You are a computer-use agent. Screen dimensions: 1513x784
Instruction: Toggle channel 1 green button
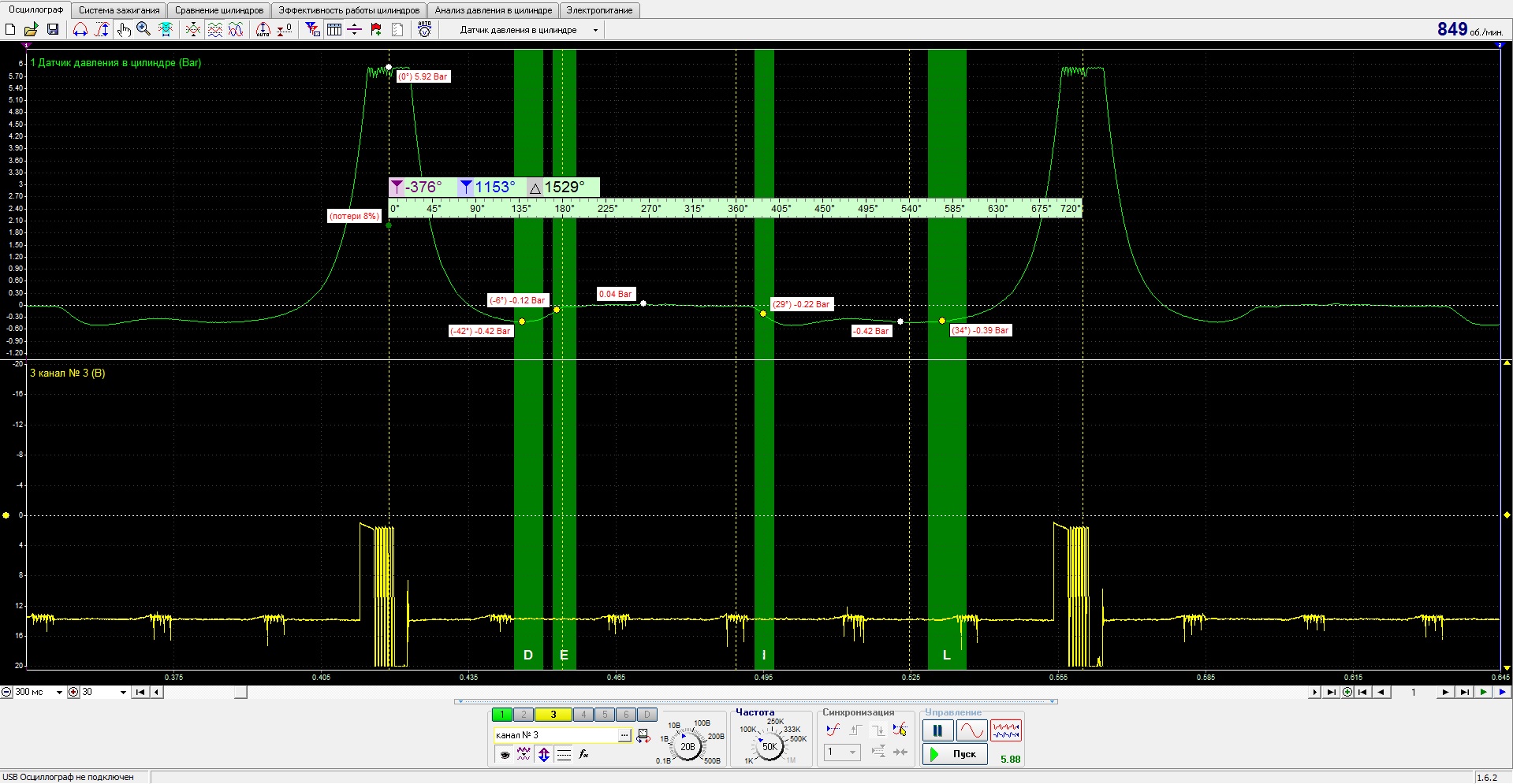501,715
